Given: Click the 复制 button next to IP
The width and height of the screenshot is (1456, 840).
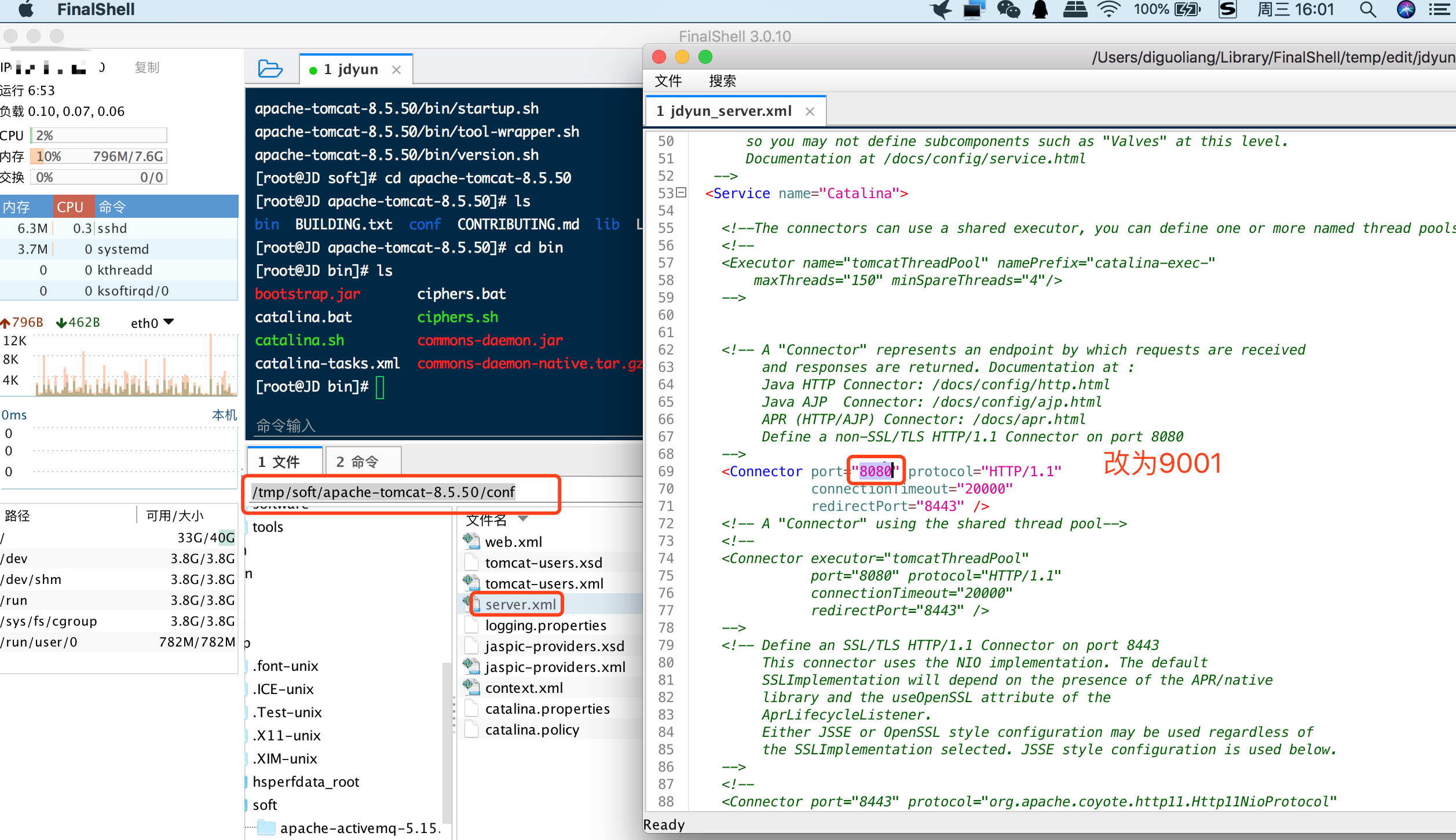Looking at the screenshot, I should pos(147,67).
